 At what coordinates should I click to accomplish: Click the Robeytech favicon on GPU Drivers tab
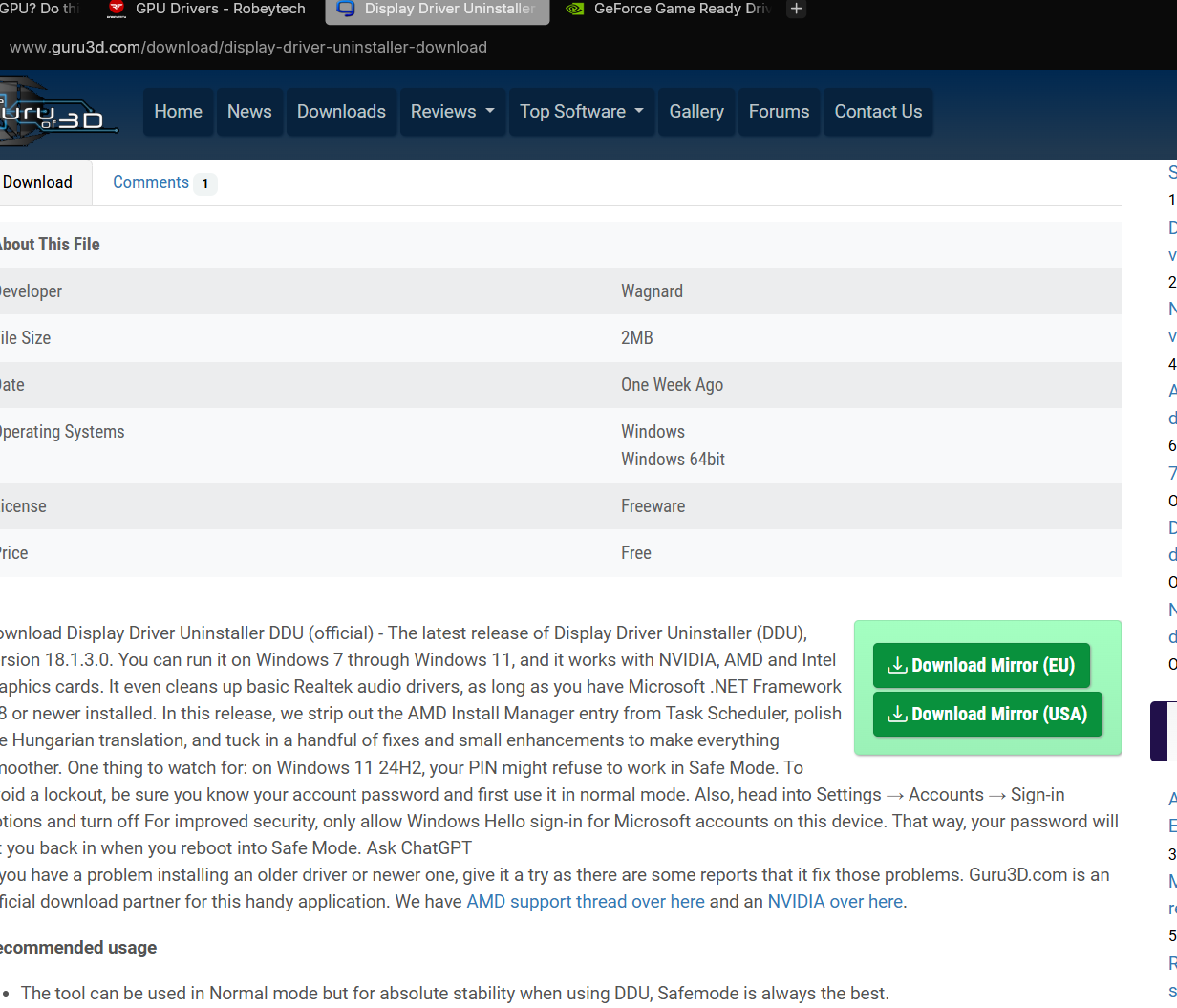(x=117, y=9)
